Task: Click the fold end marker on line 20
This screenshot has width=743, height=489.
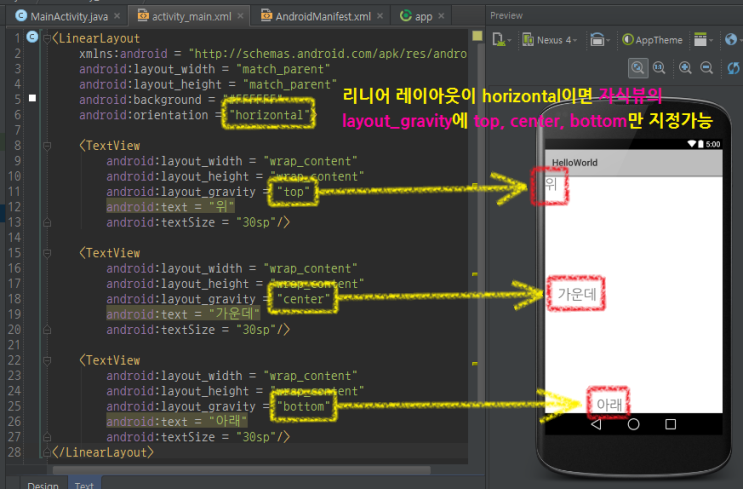Action: tap(47, 329)
